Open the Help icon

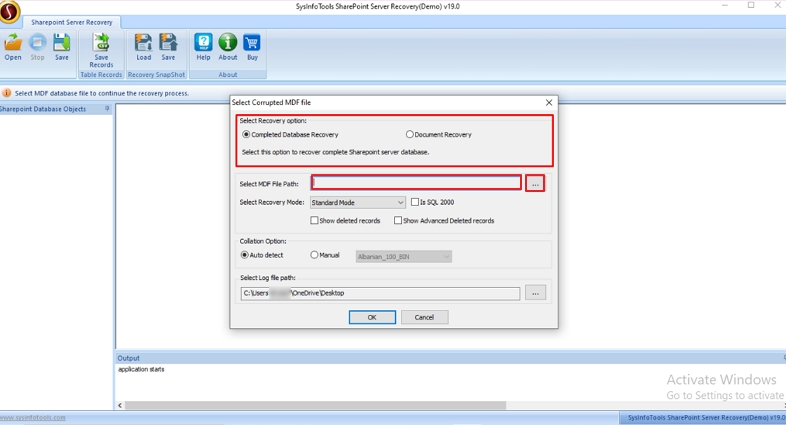point(203,44)
